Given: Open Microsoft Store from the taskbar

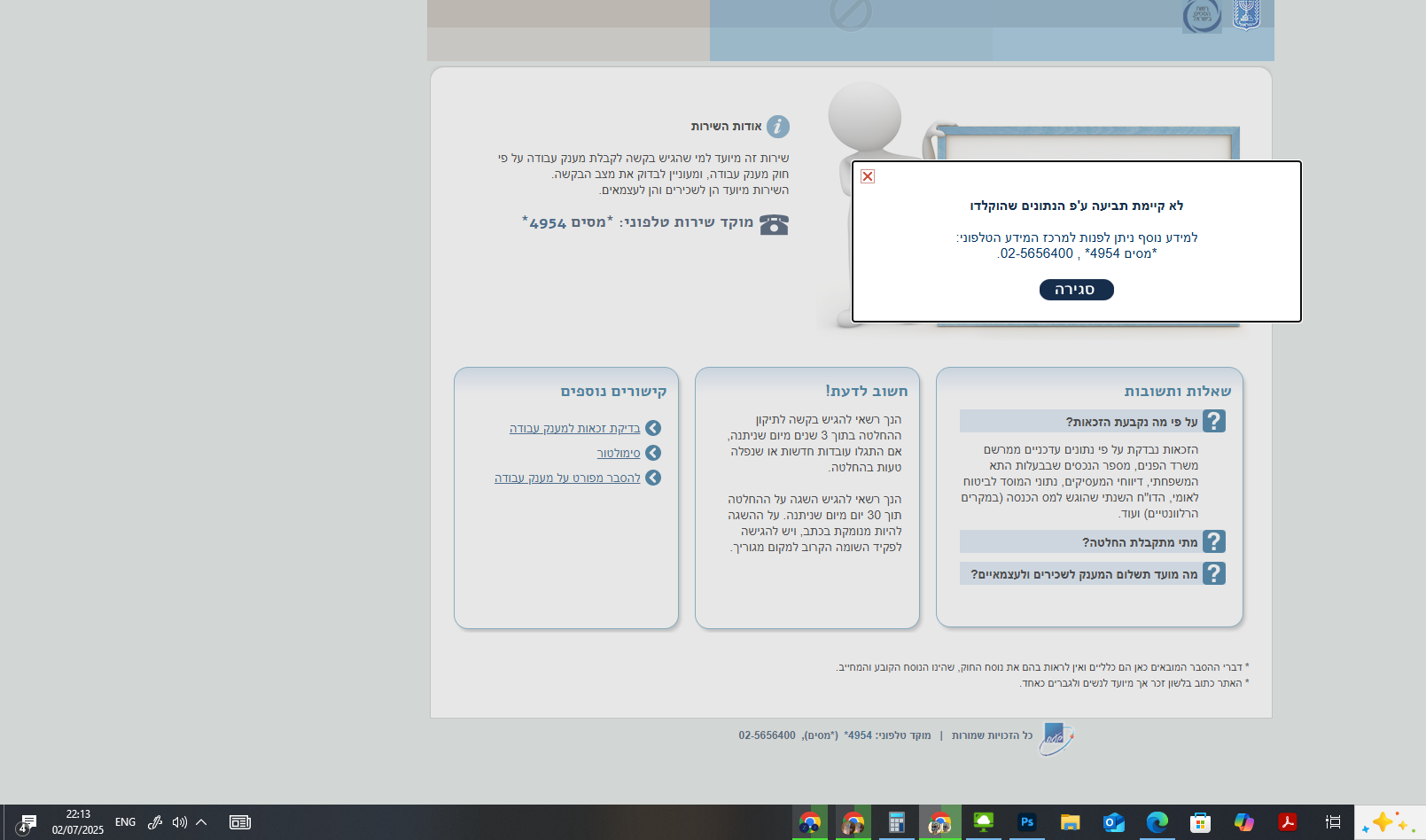Looking at the screenshot, I should [x=1200, y=822].
